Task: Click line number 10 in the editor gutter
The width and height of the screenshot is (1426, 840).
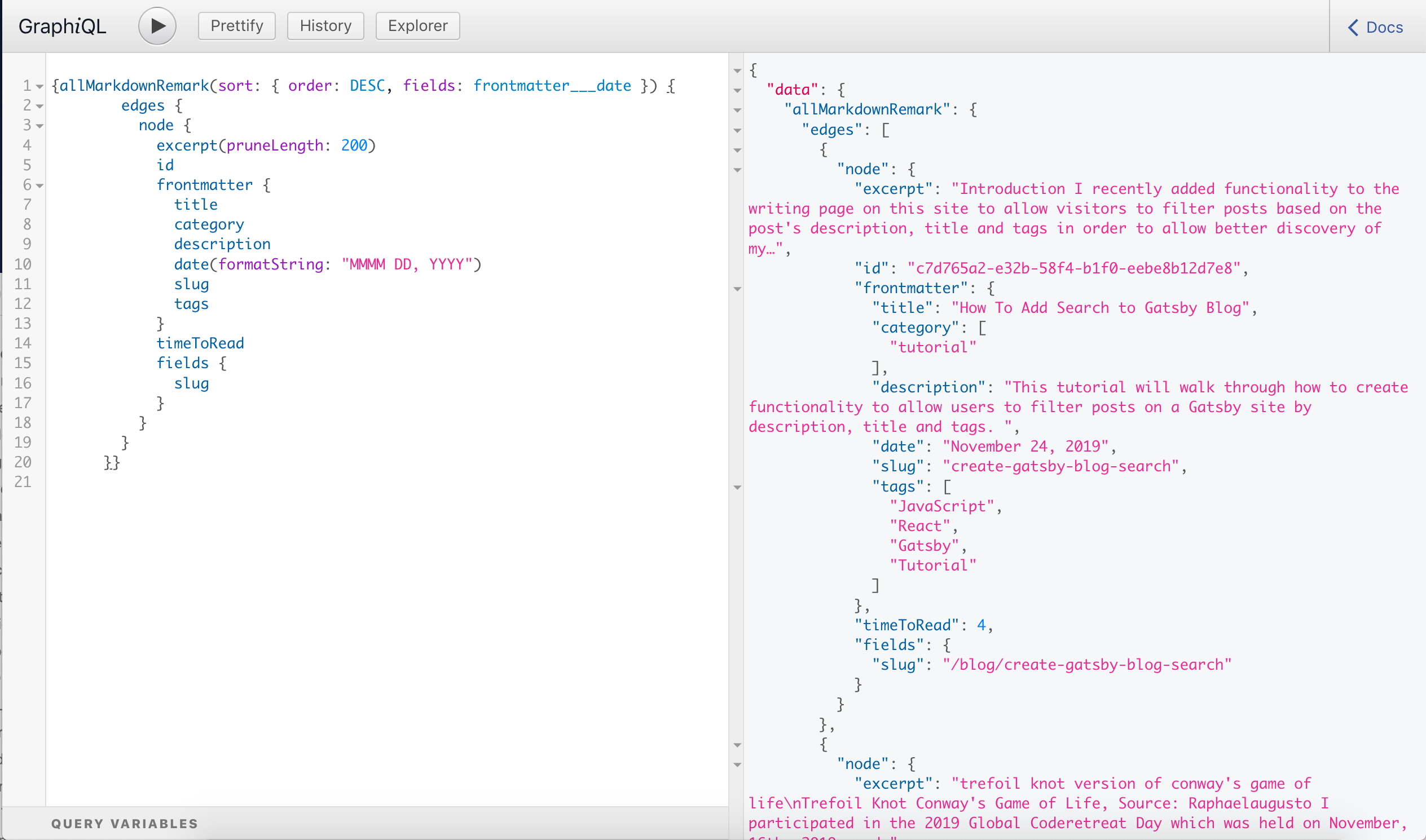Action: click(x=23, y=264)
